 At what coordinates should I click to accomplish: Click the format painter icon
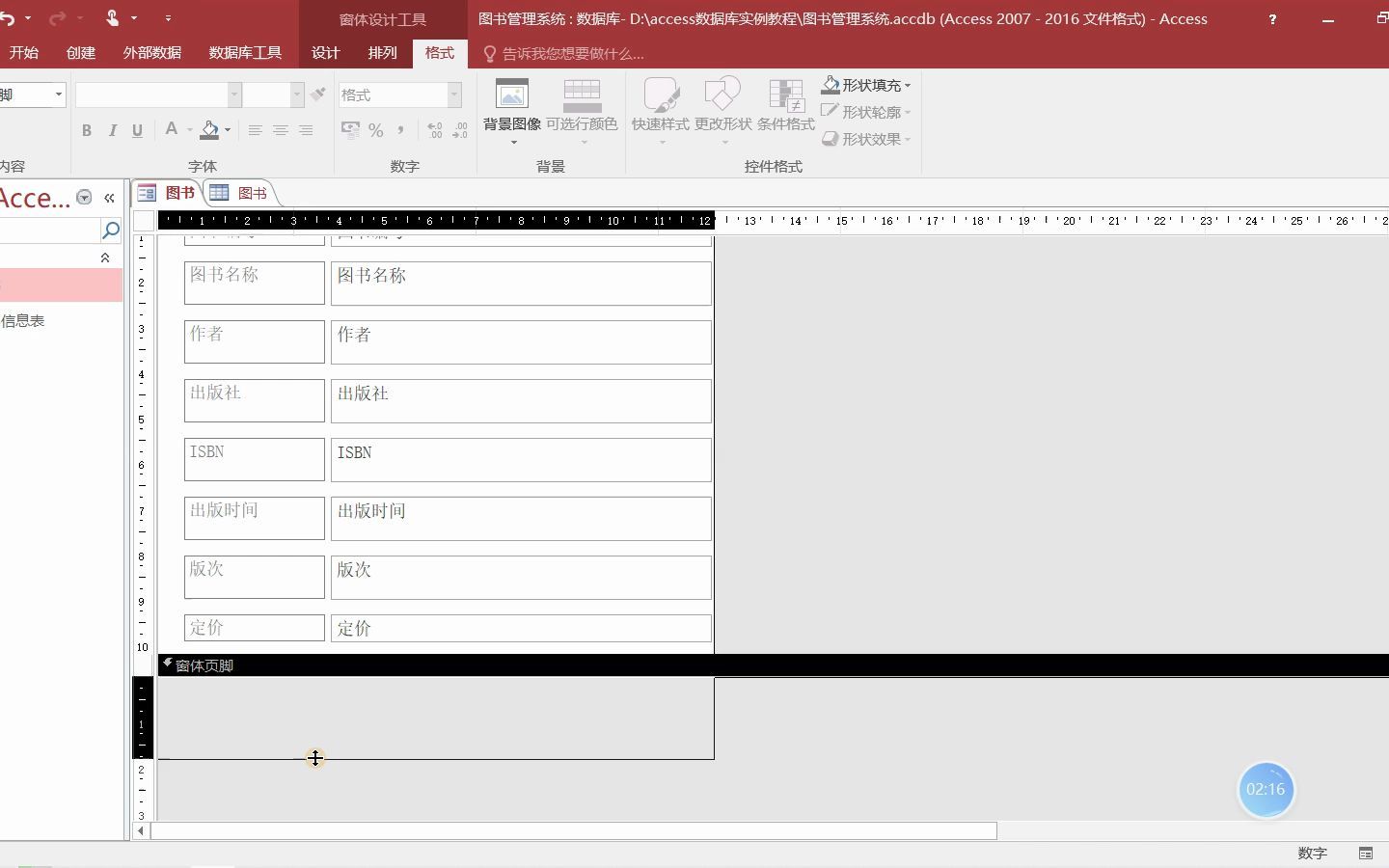[x=317, y=94]
